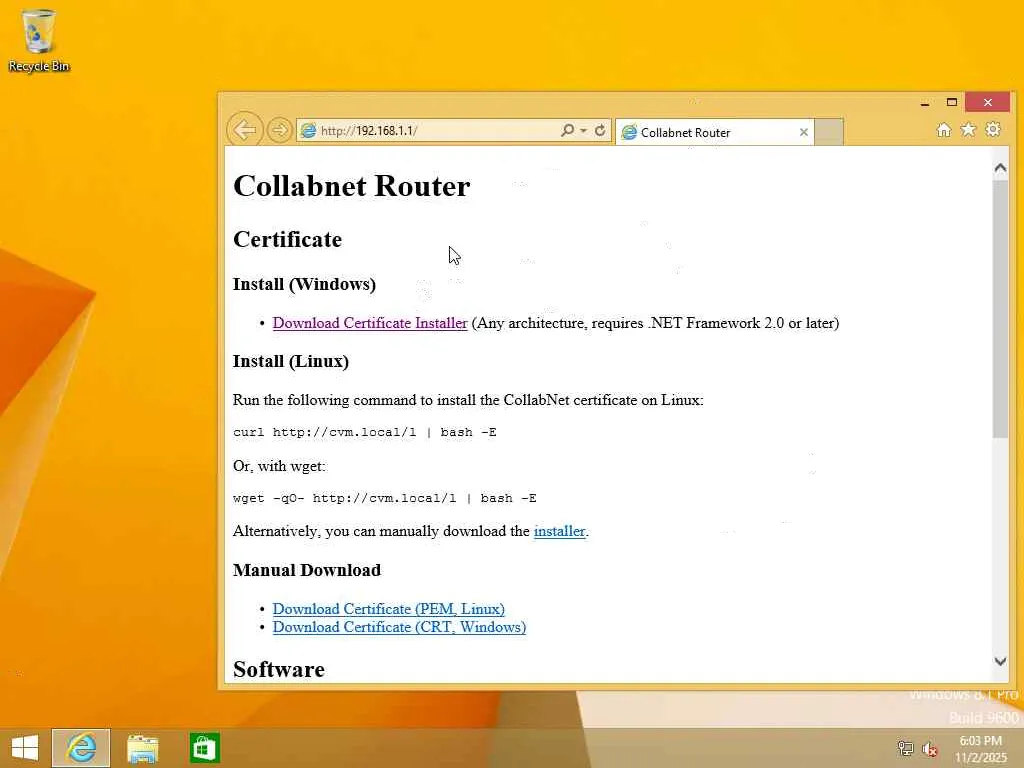This screenshot has height=768, width=1024.
Task: Click the address bar search magnifier icon
Action: click(567, 130)
